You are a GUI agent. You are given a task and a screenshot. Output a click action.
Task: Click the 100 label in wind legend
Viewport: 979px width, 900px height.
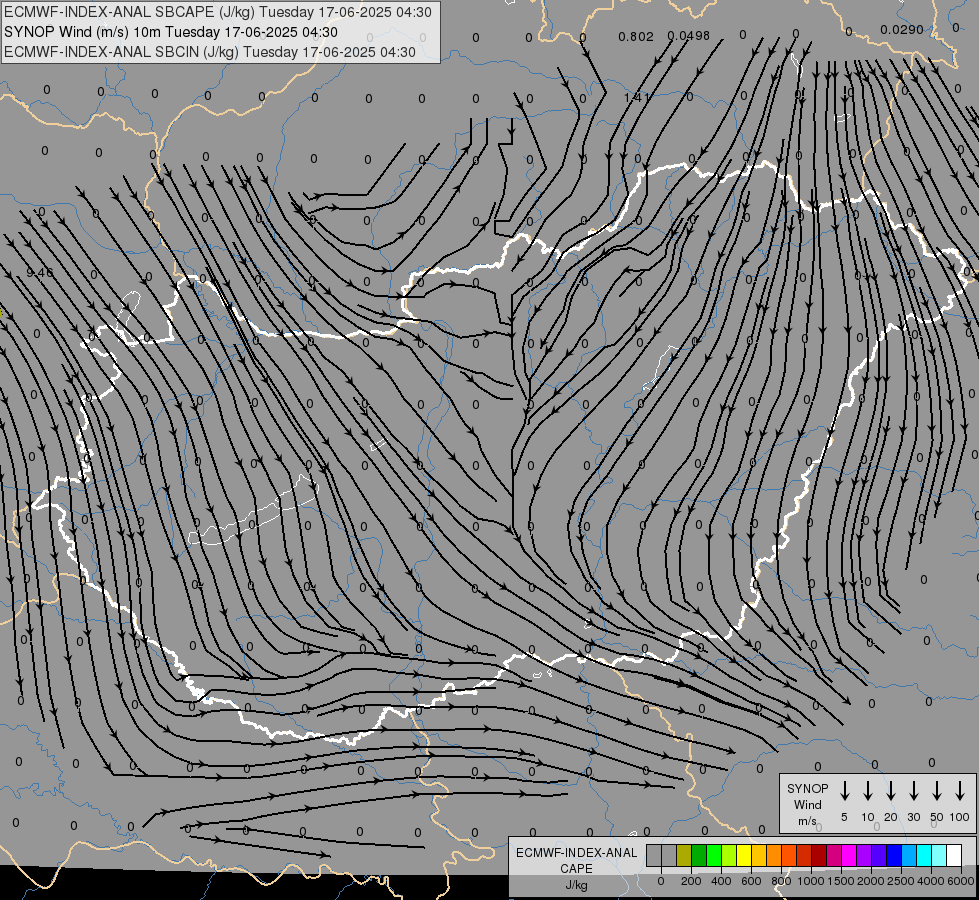960,817
